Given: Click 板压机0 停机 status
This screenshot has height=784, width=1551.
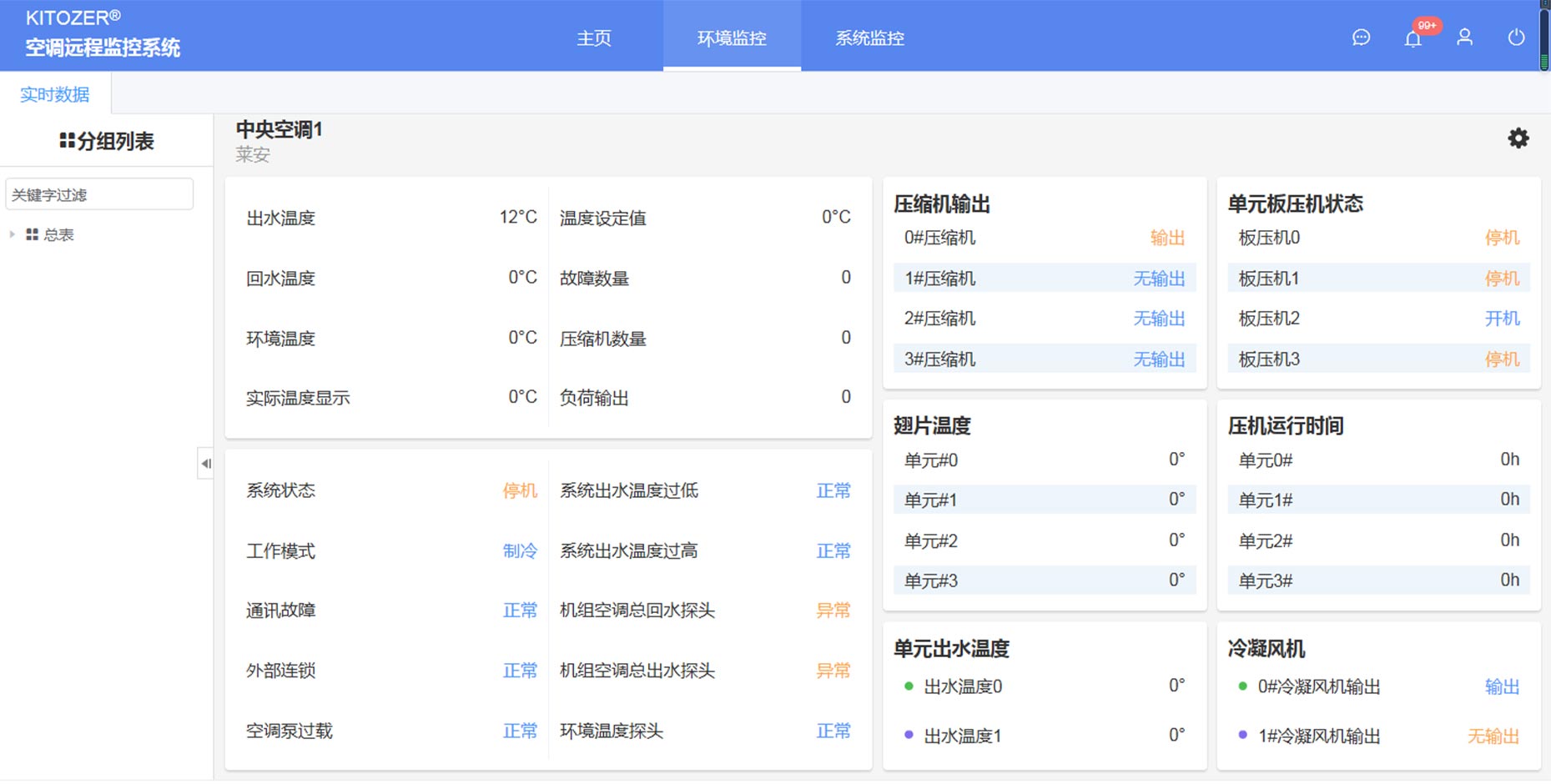Looking at the screenshot, I should coord(1502,239).
